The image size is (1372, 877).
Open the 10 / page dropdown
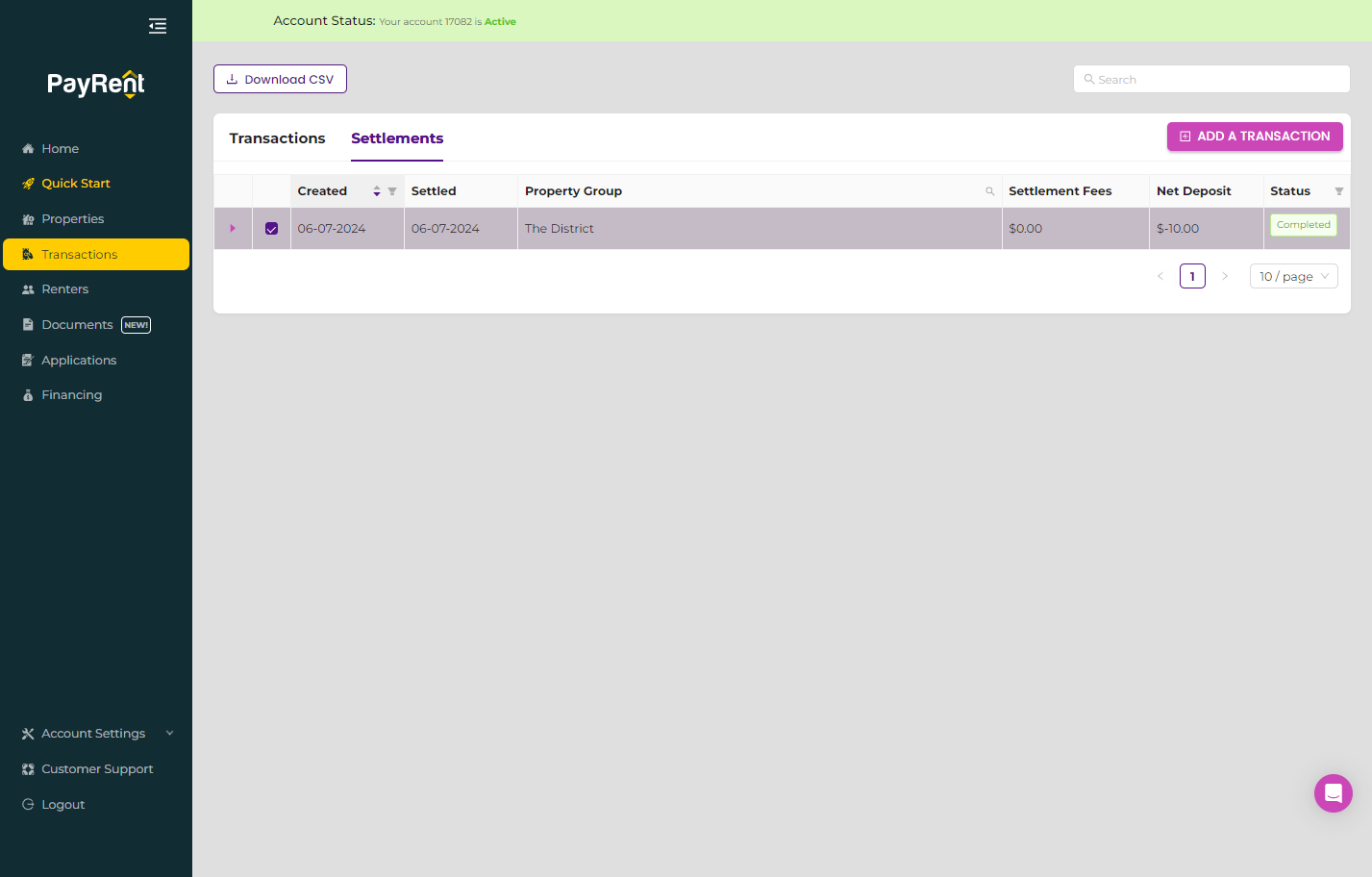[1294, 276]
